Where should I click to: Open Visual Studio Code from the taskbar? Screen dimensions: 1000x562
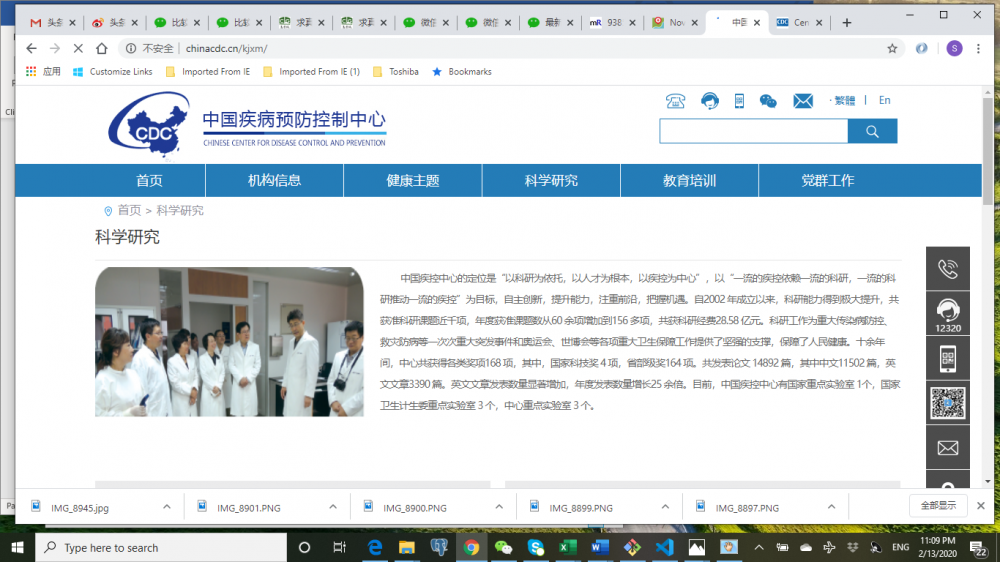664,547
